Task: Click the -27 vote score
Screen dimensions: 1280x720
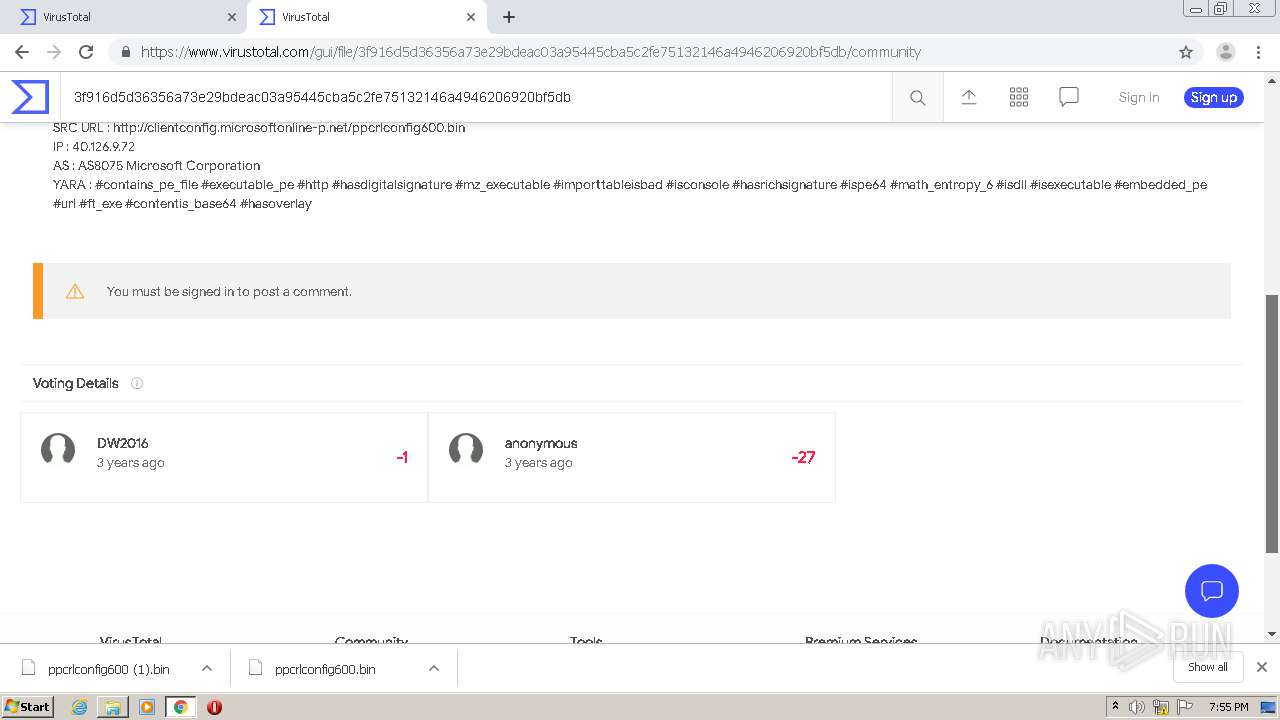Action: point(803,457)
